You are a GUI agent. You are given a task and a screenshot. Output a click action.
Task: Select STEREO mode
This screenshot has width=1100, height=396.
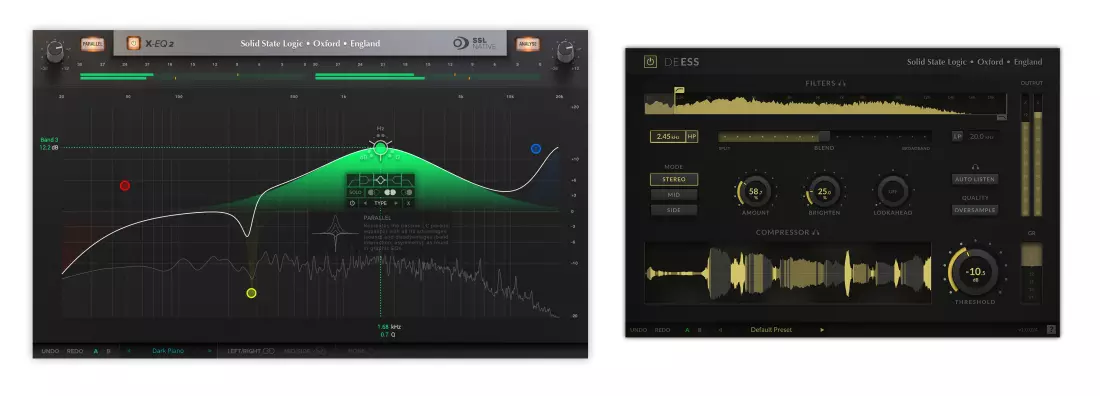coord(674,180)
